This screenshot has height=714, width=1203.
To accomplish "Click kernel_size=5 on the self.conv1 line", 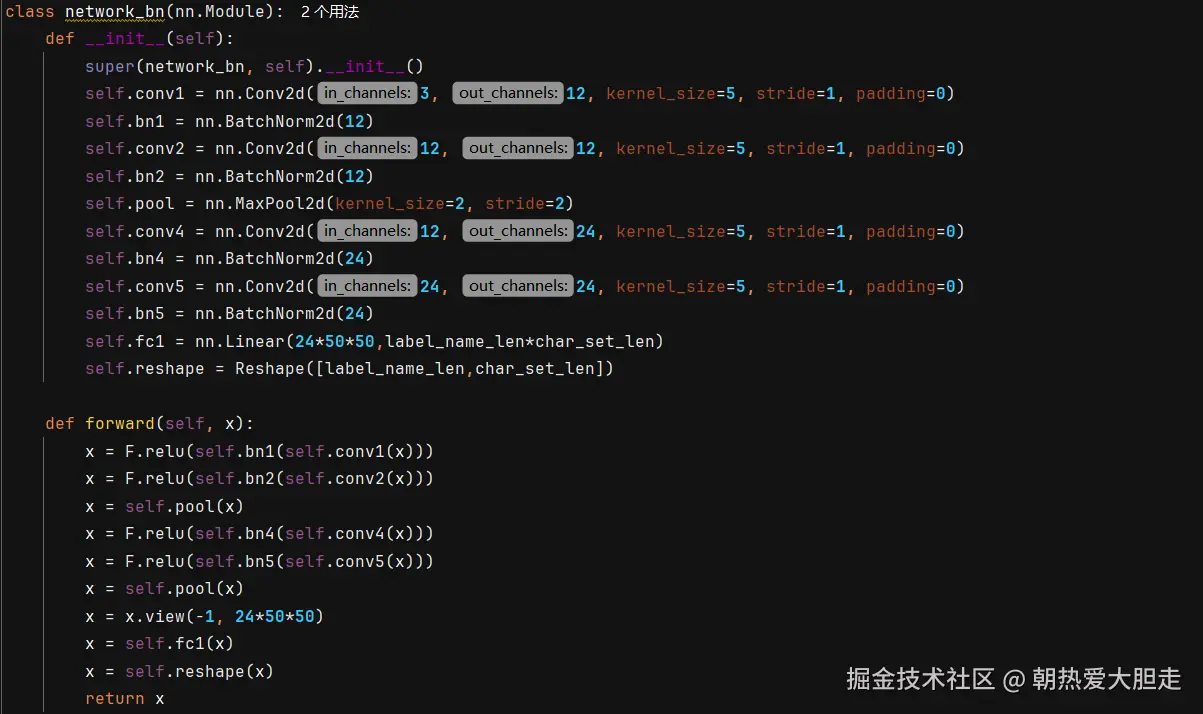I will click(x=671, y=94).
